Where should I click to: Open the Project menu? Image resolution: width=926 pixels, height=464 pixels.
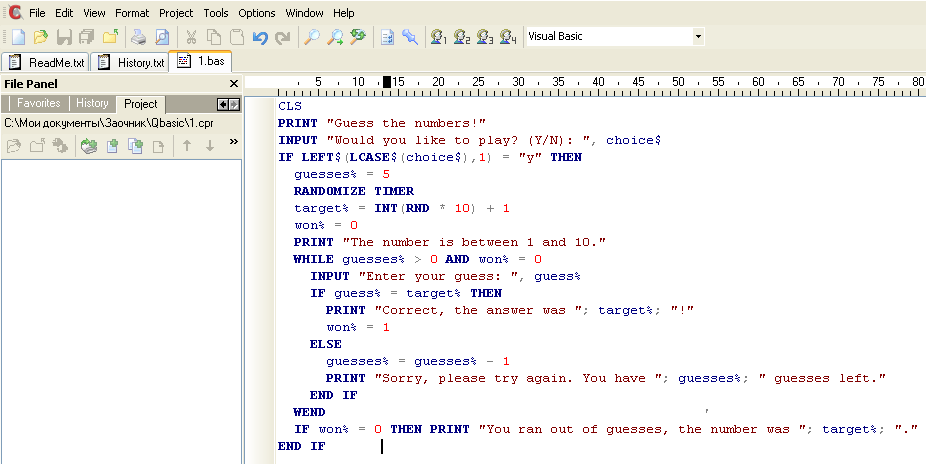click(176, 13)
